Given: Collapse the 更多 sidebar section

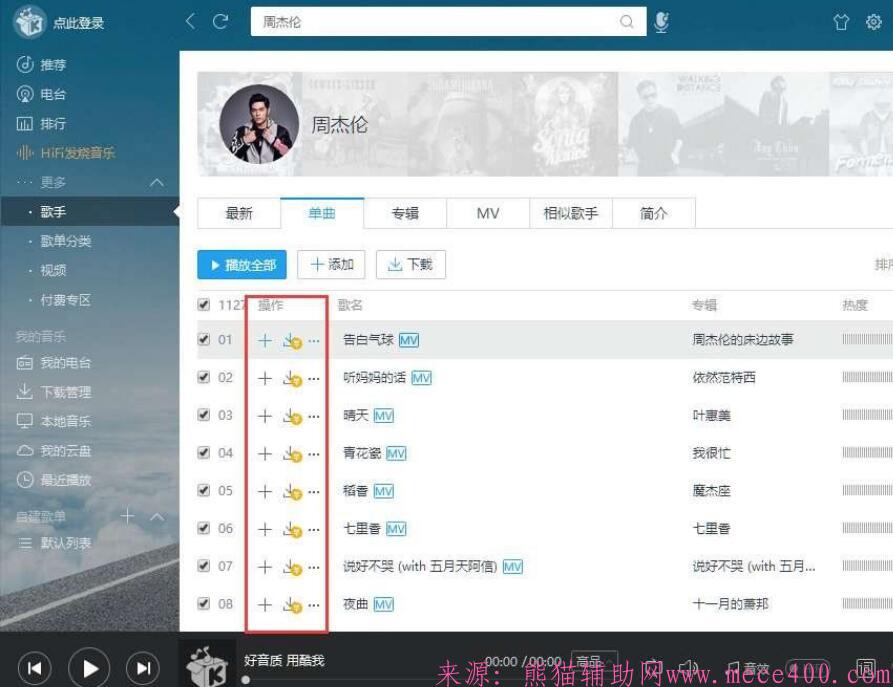Looking at the screenshot, I should click(x=155, y=182).
